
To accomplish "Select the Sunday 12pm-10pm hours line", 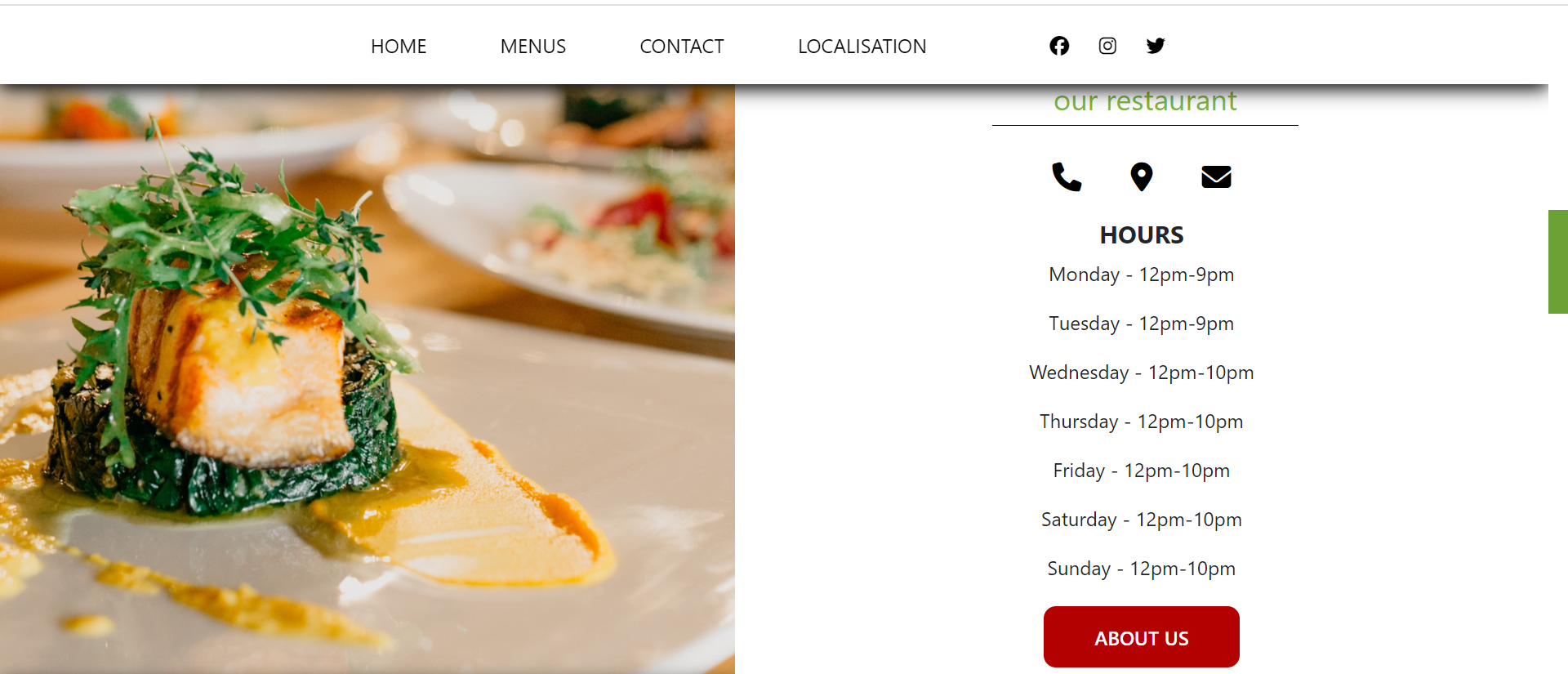I will point(1142,569).
